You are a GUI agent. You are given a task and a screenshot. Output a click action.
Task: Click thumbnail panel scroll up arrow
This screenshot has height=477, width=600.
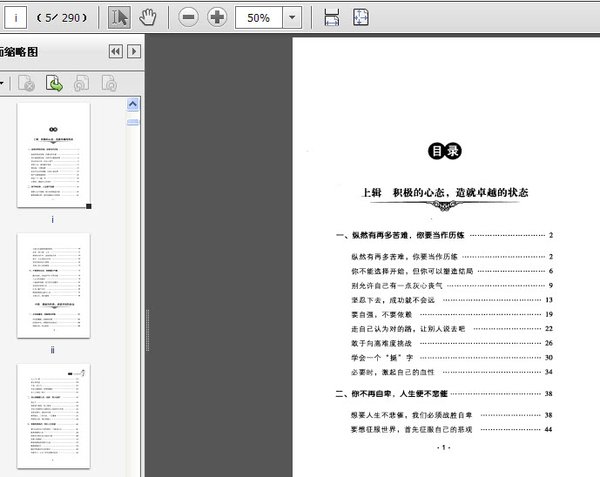(133, 104)
